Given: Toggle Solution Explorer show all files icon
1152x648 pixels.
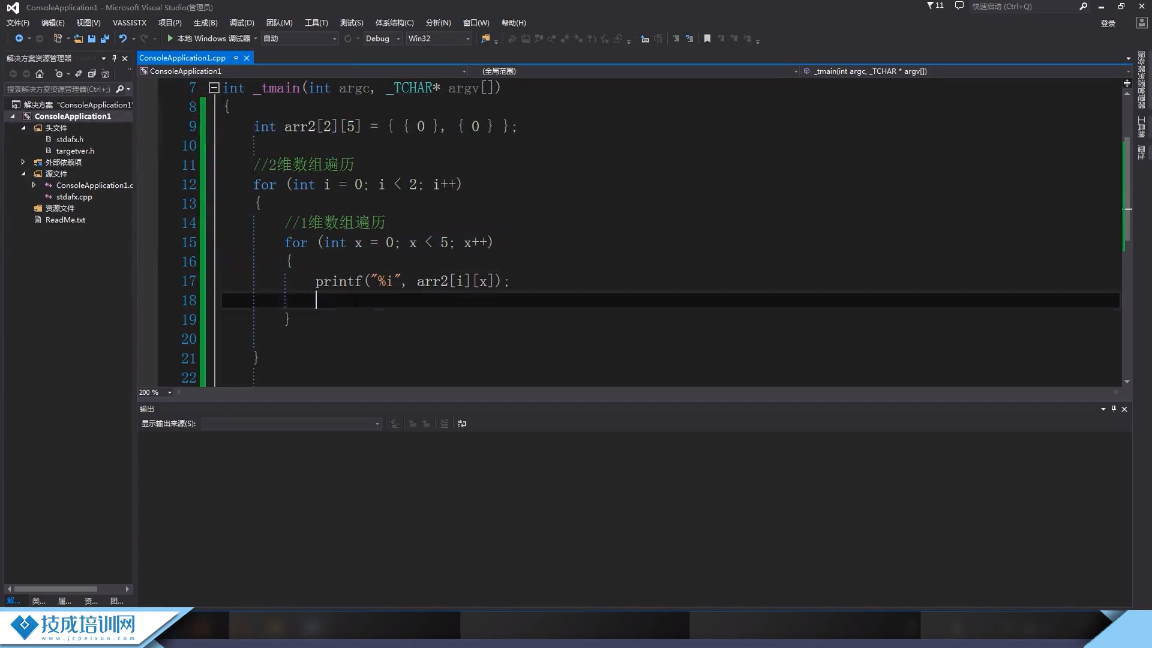Looking at the screenshot, I should tap(105, 73).
